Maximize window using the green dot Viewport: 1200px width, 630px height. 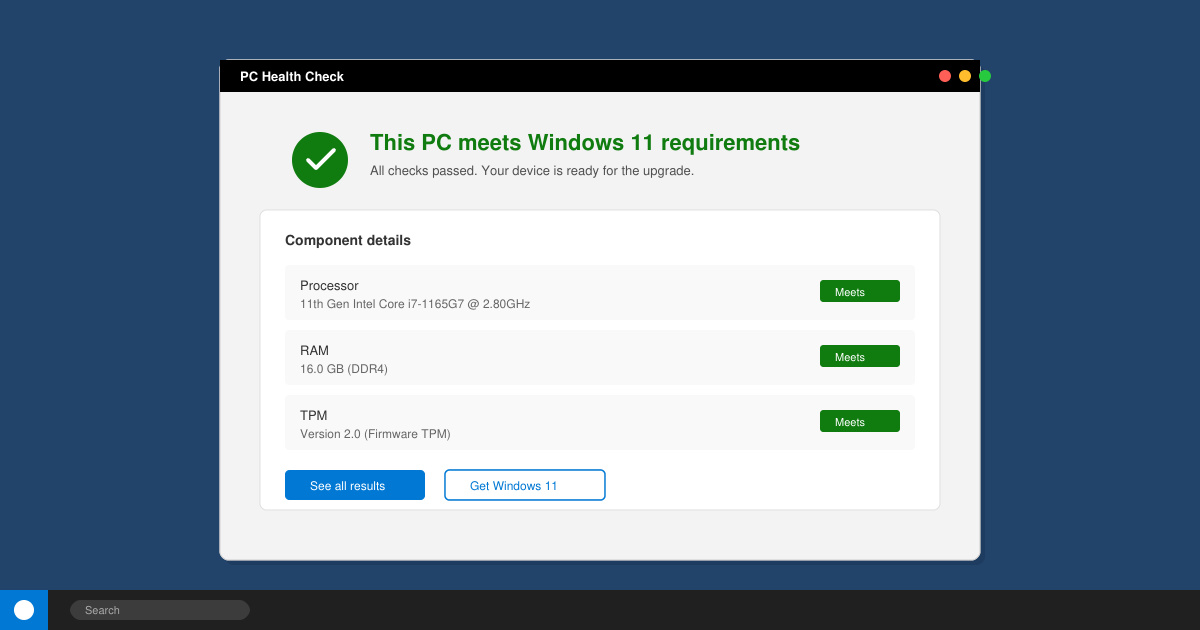[x=985, y=76]
